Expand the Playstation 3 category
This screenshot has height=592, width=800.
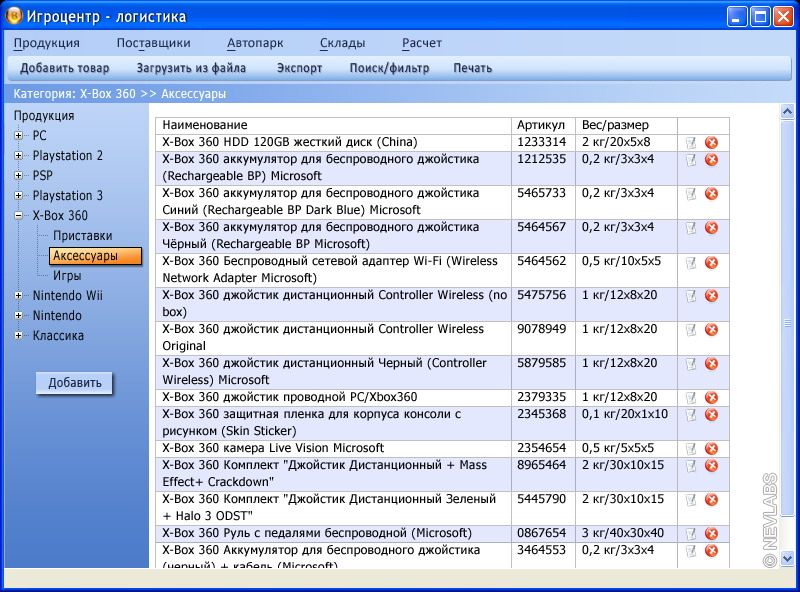point(19,196)
